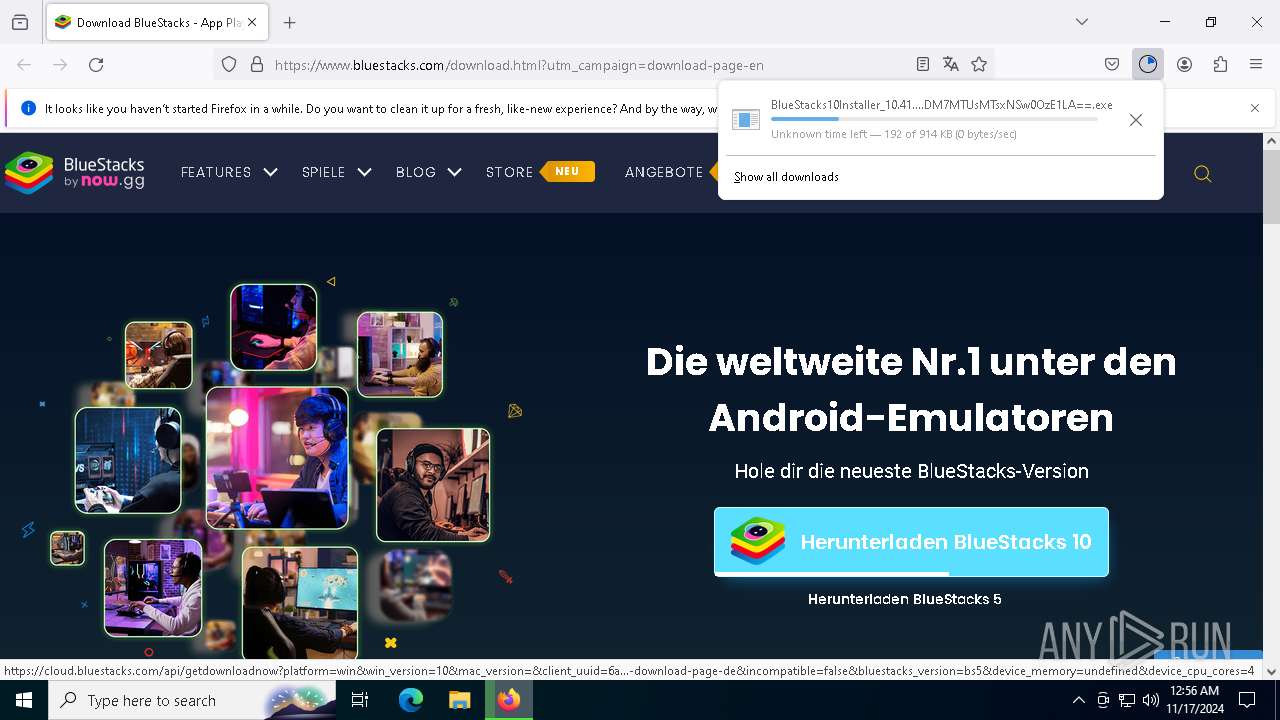This screenshot has width=1280, height=720.
Task: Open the Windows Start menu
Action: (24, 700)
